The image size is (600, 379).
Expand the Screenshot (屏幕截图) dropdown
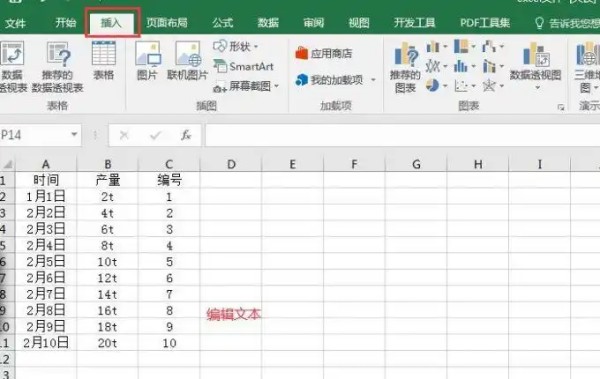[x=276, y=87]
